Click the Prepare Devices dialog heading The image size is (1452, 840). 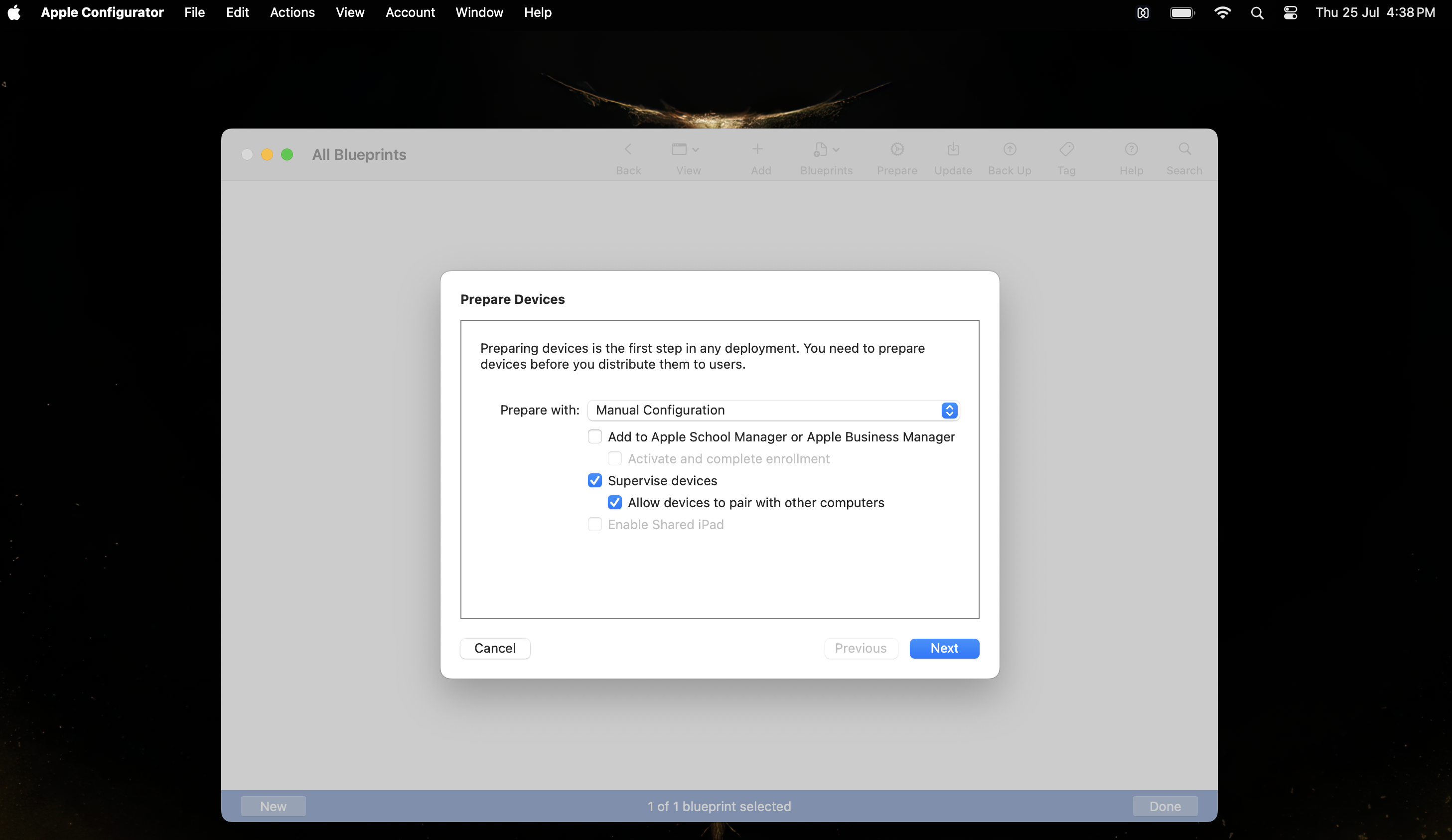pos(512,299)
